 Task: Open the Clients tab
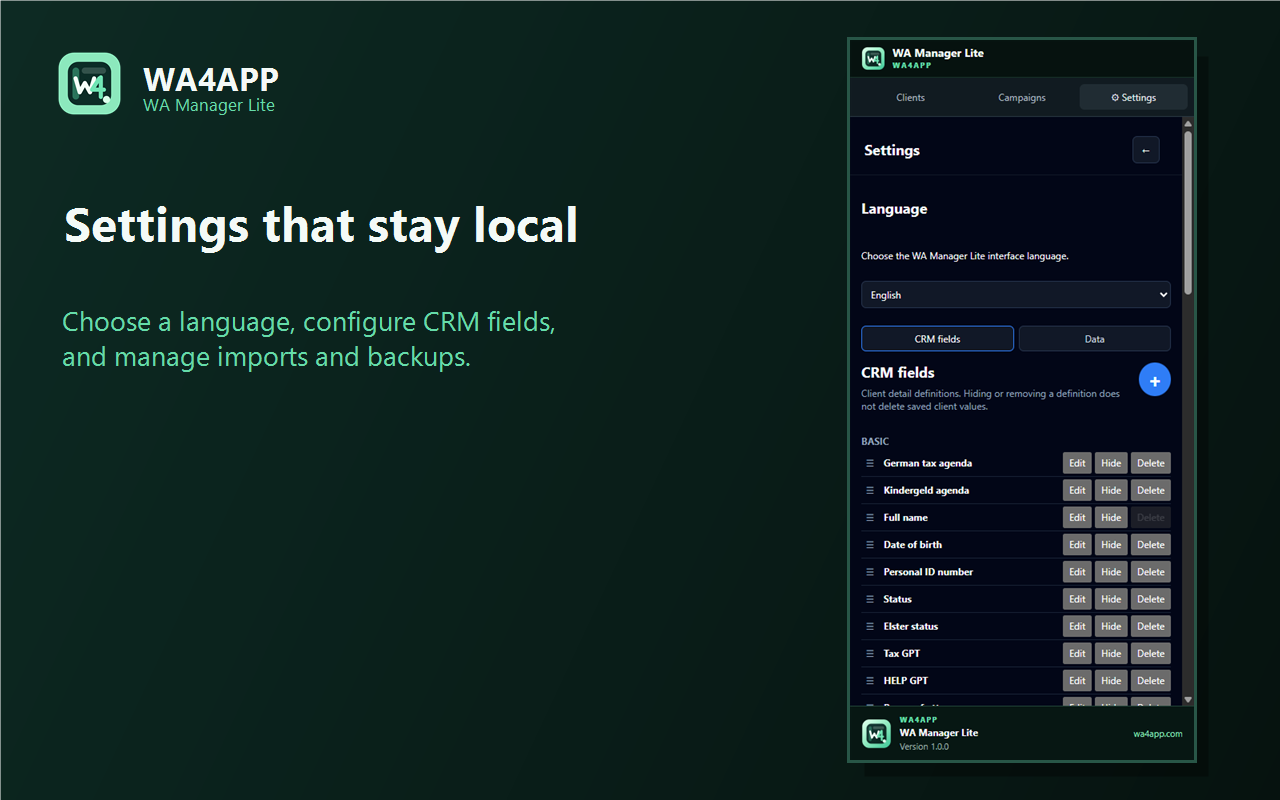coord(911,97)
